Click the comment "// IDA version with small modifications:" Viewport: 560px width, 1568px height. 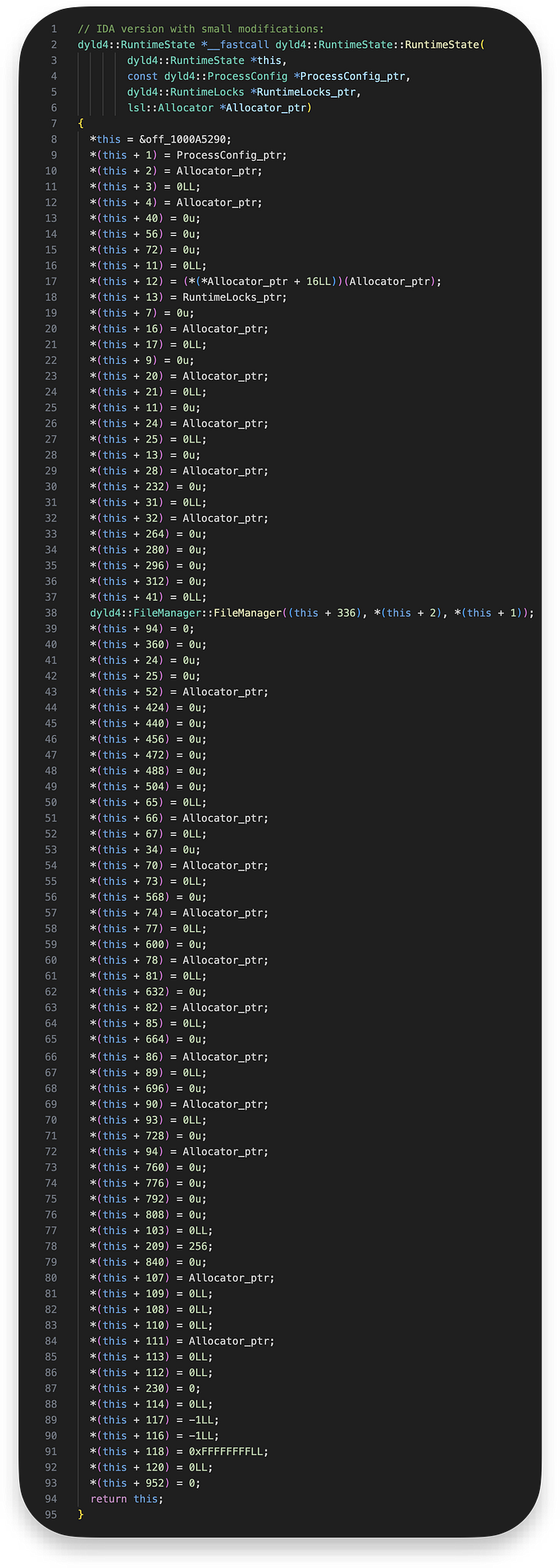coord(201,29)
